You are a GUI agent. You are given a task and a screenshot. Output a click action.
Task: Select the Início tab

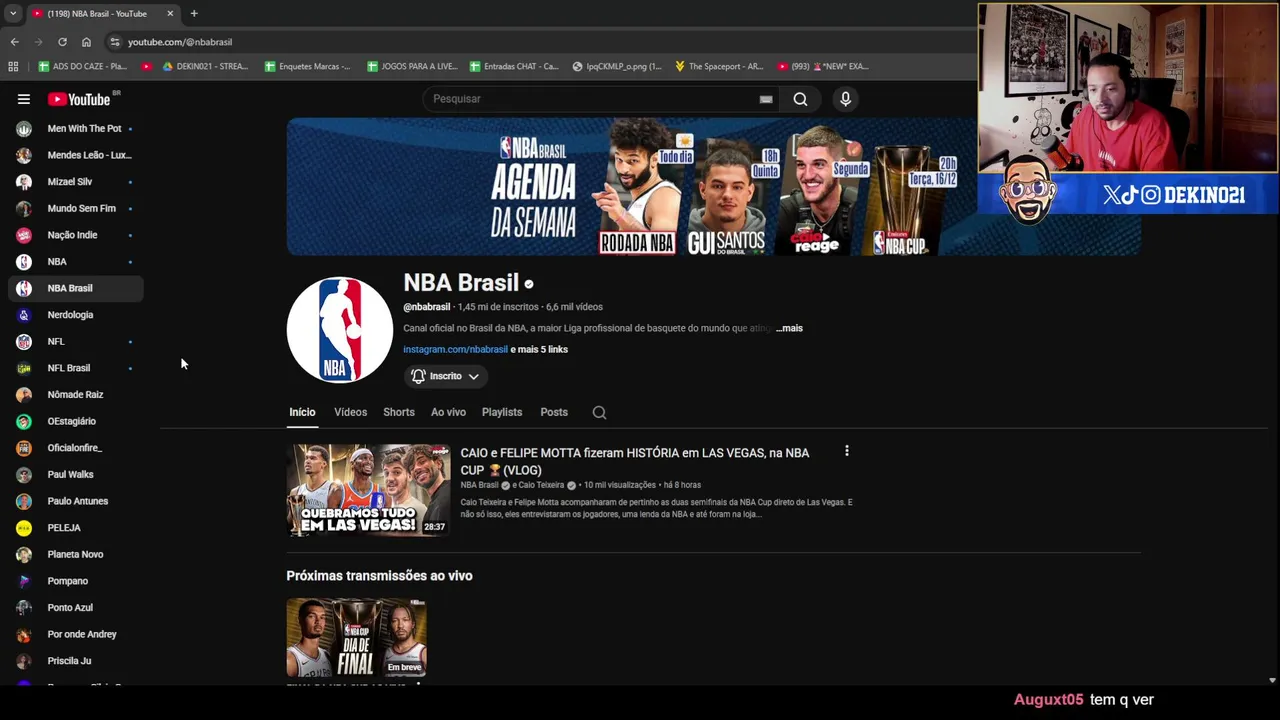pos(302,412)
